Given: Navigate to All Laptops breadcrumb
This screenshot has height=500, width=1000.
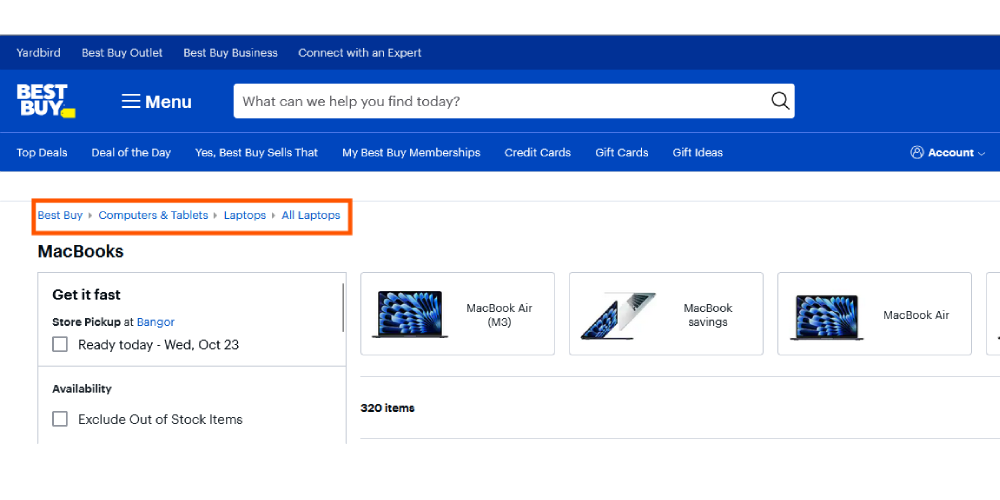Looking at the screenshot, I should coord(311,215).
